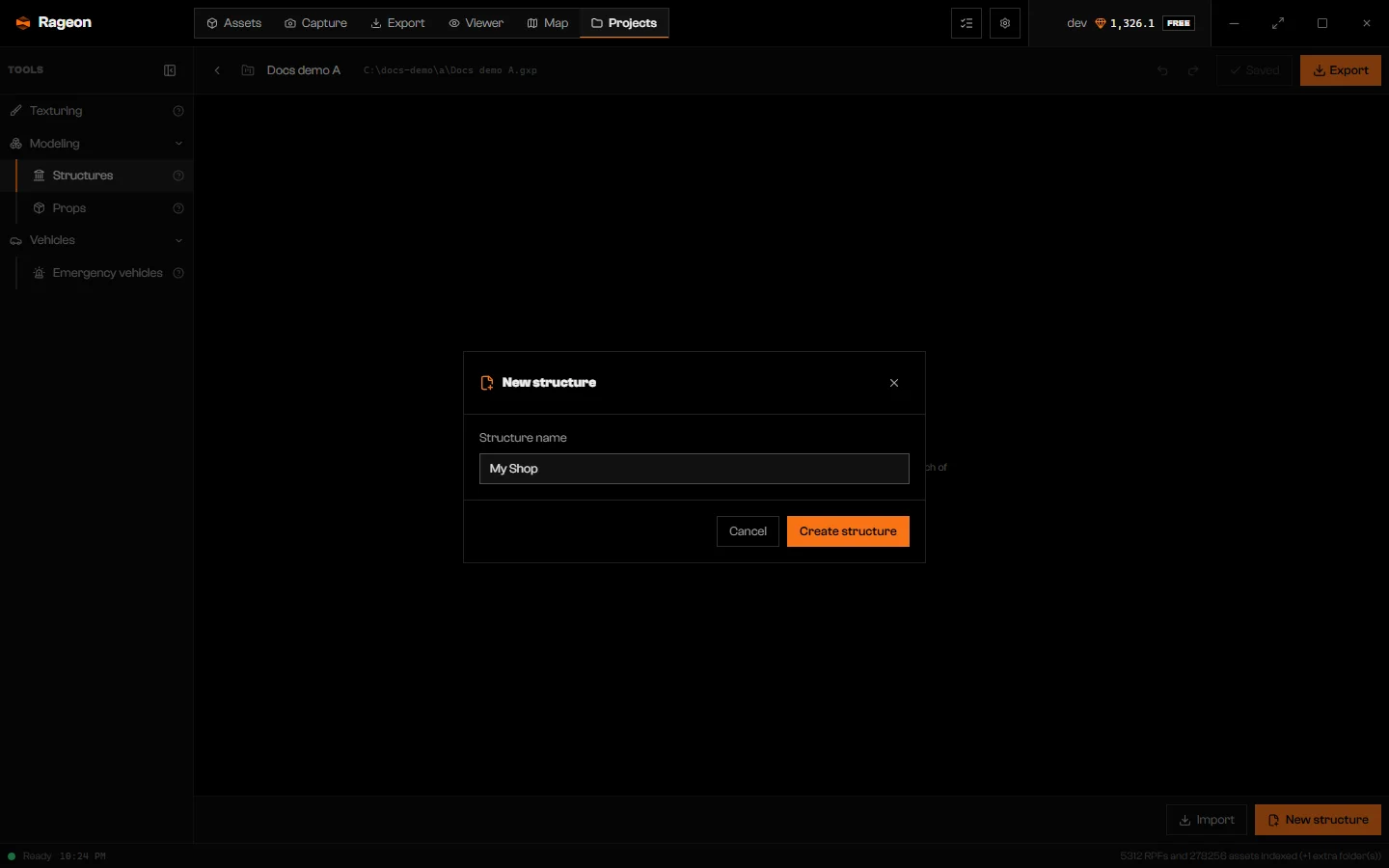Select the Projects tab
This screenshot has width=1389, height=868.
click(x=624, y=23)
